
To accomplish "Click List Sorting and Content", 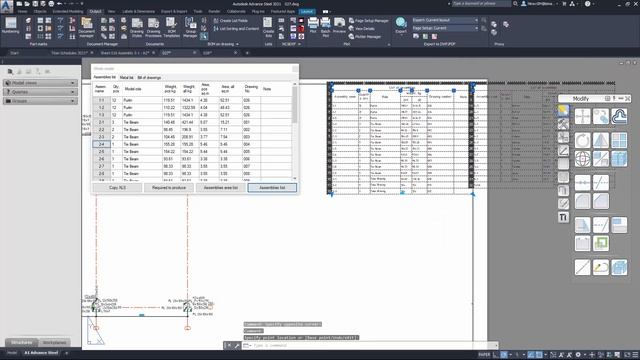I will tap(236, 29).
